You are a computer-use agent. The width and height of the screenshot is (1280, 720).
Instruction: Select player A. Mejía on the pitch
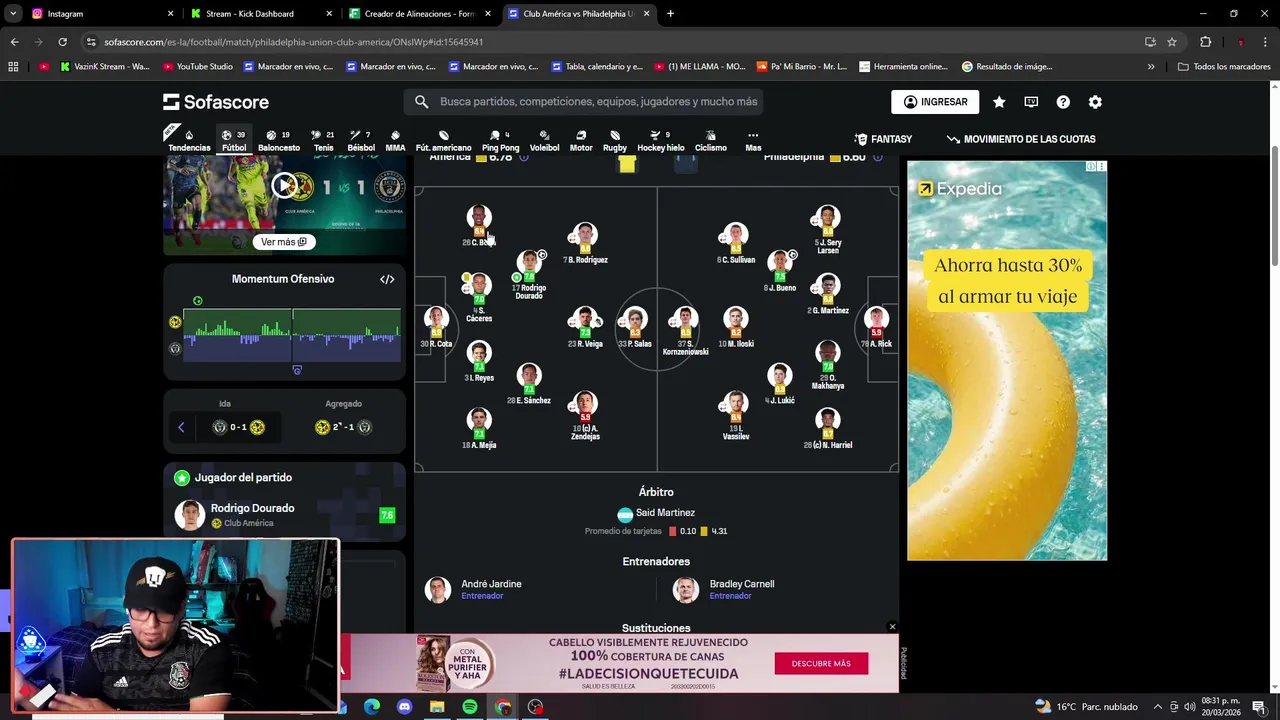(479, 428)
